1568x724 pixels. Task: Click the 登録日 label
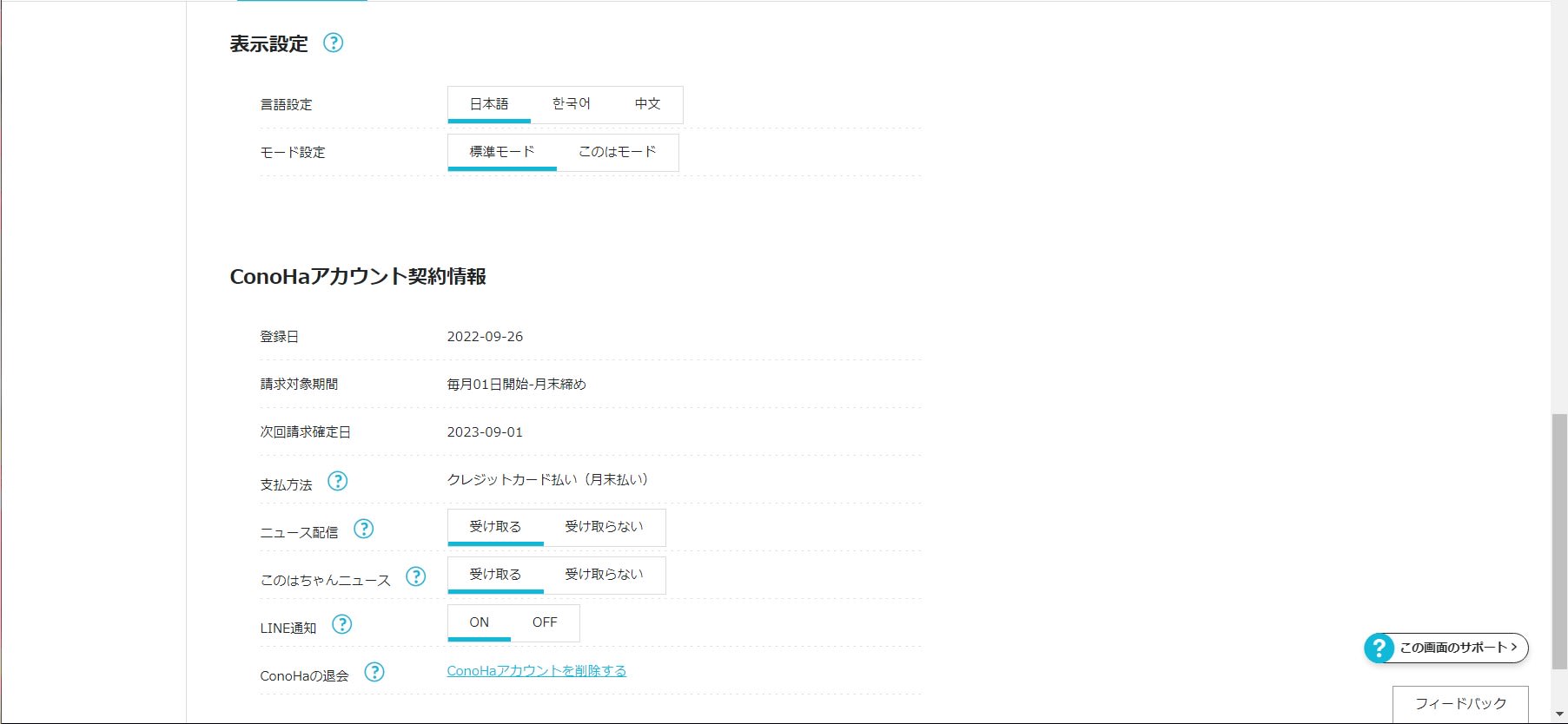point(280,337)
